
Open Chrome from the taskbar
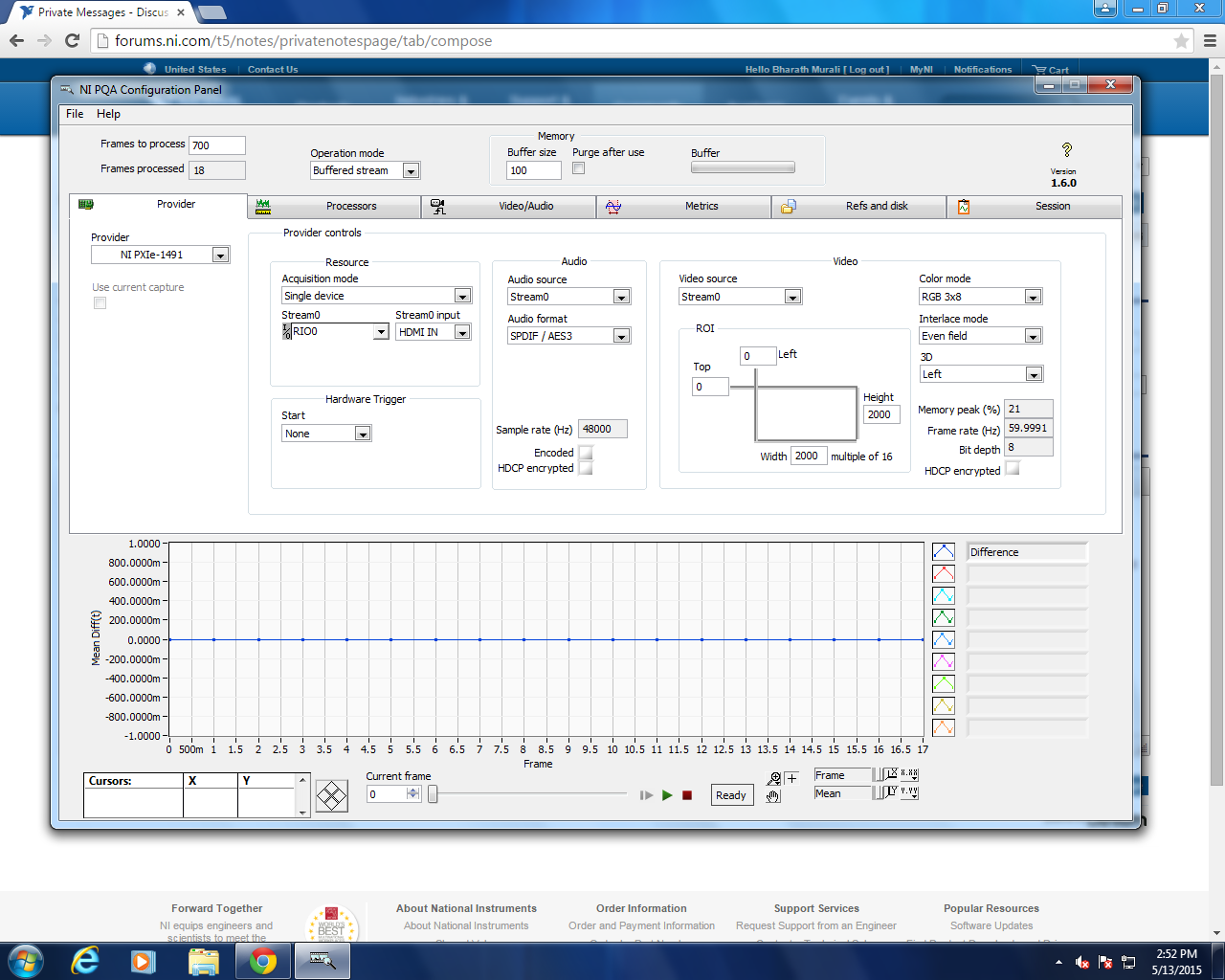coord(262,961)
